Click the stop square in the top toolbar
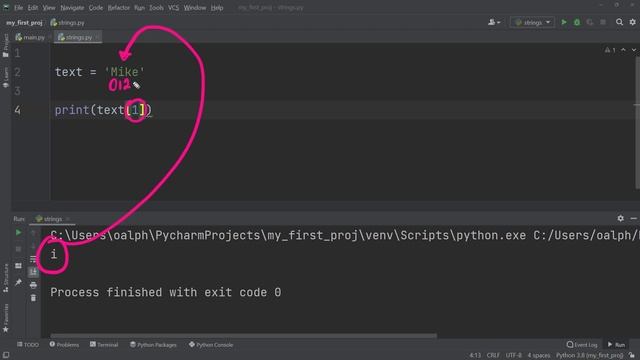The image size is (640, 360). pyautogui.click(x=603, y=22)
